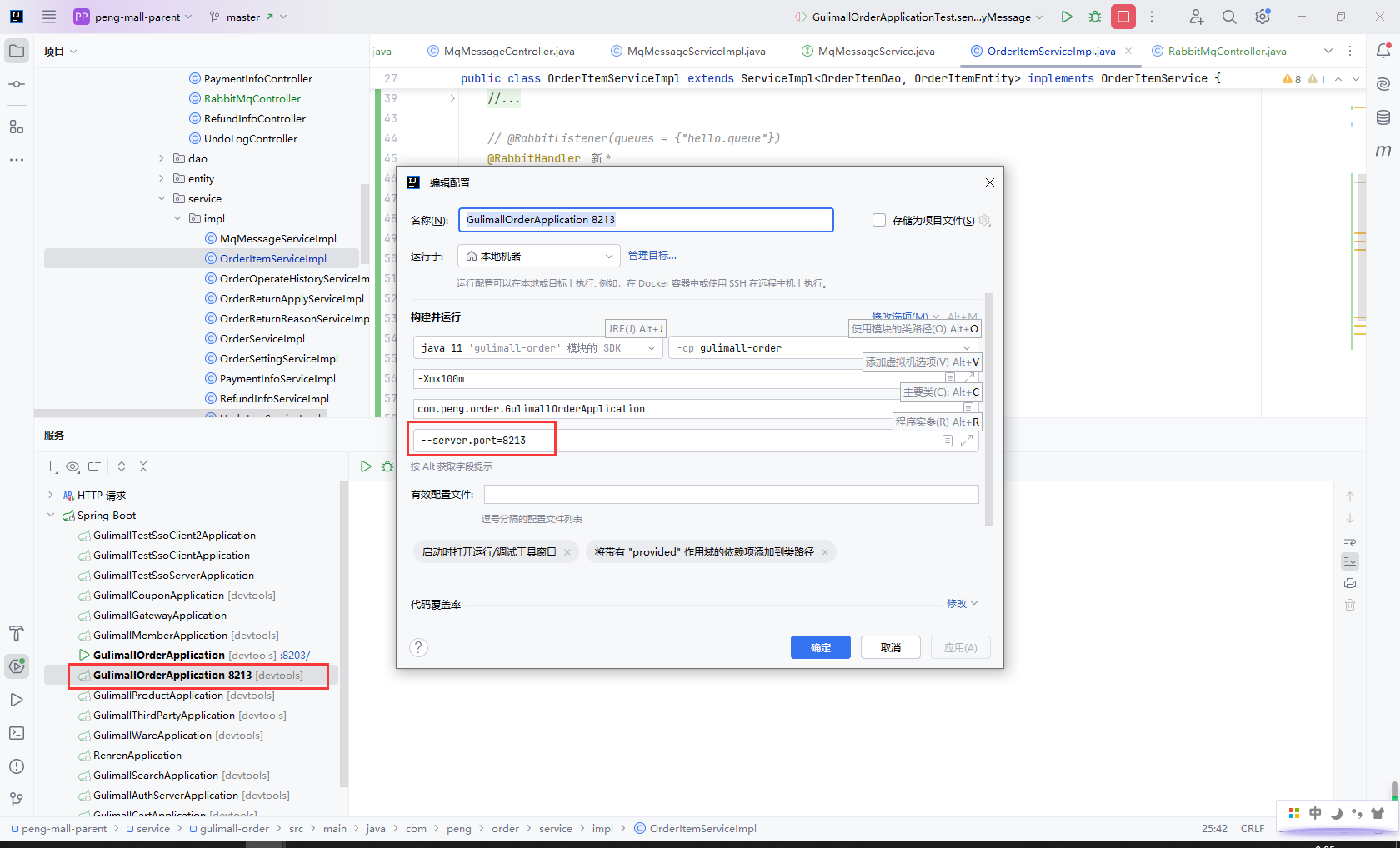
Task: Open the main hamburger menu
Action: 49,17
